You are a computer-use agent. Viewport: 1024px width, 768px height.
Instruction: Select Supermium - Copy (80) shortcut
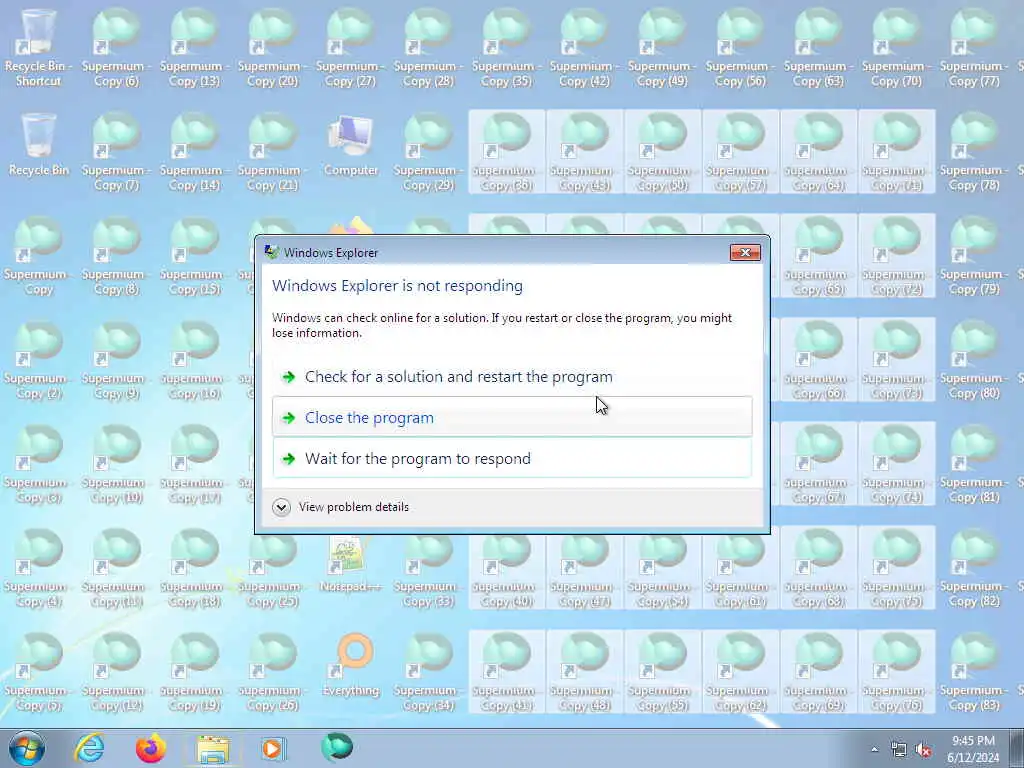[x=974, y=360]
